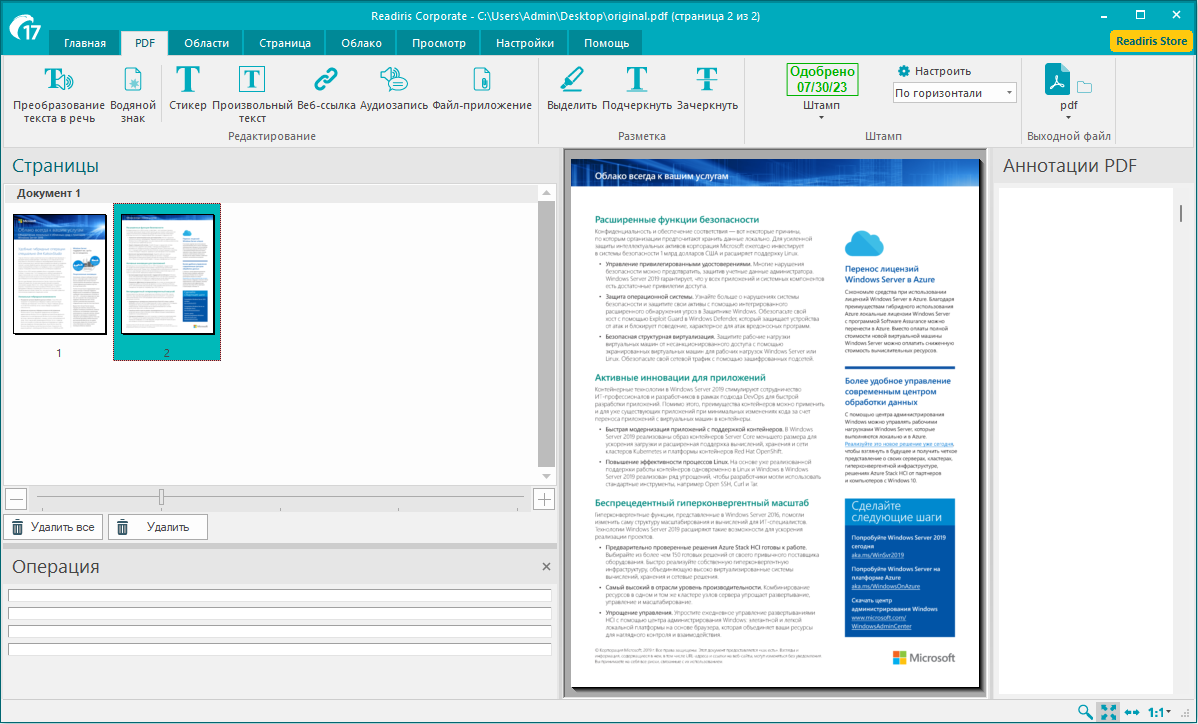
Task: Activate the Highlight markup tool
Action: click(x=571, y=80)
